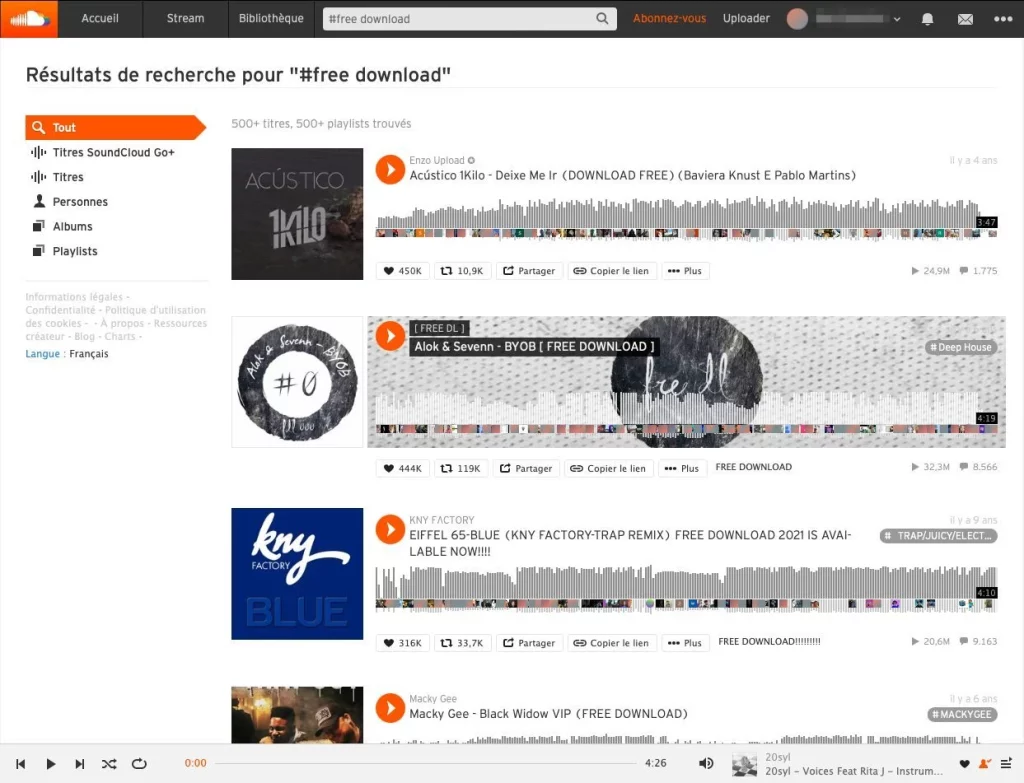Open messages envelope icon
Viewport: 1024px width, 783px height.
(965, 19)
